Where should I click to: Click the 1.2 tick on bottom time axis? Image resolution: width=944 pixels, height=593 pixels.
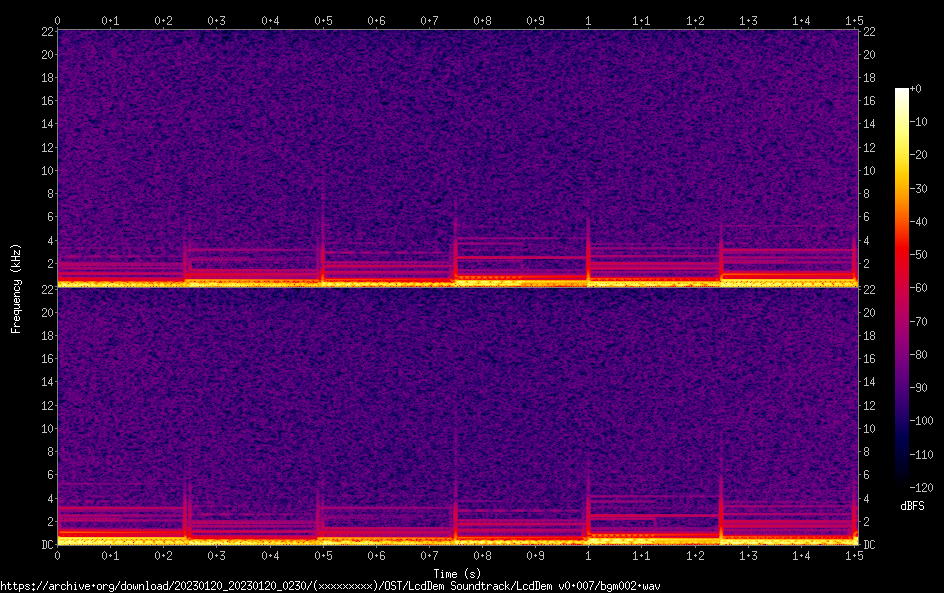point(694,555)
